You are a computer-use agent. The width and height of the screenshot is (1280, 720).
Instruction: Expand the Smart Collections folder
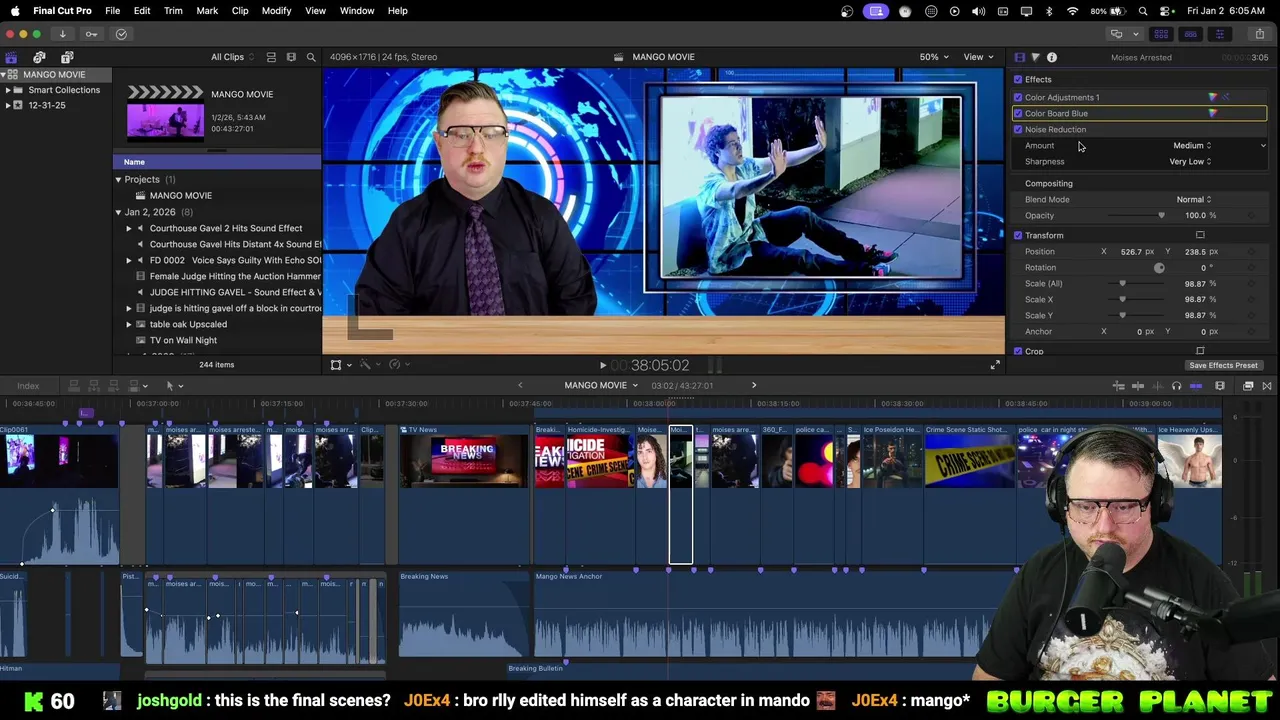pyautogui.click(x=8, y=90)
